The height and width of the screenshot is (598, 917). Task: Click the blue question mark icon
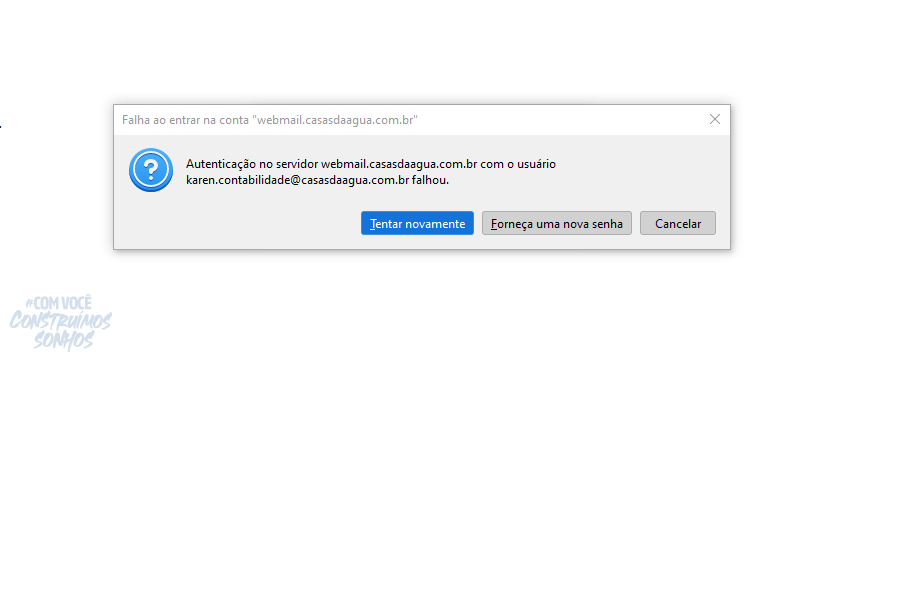click(x=151, y=170)
